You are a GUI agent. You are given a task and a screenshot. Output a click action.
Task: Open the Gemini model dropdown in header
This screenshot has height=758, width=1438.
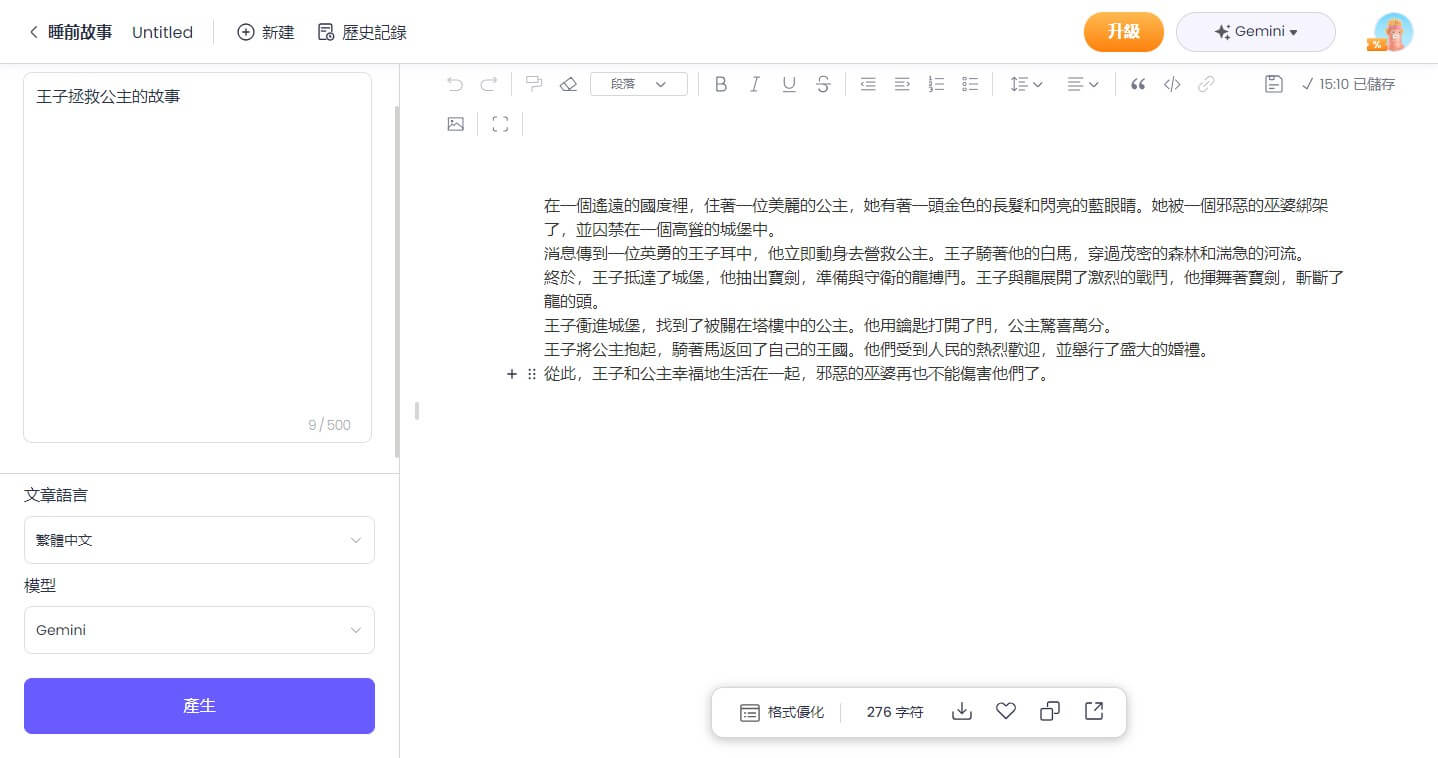1256,32
